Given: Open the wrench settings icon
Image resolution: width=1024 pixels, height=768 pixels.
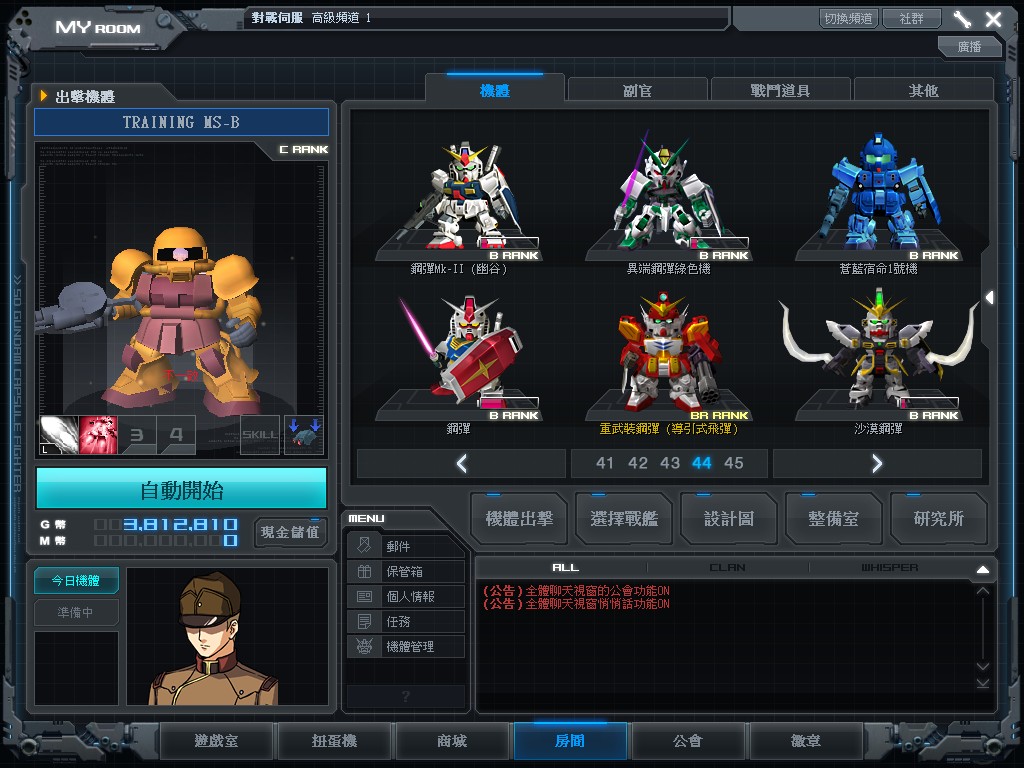Looking at the screenshot, I should click(x=963, y=18).
